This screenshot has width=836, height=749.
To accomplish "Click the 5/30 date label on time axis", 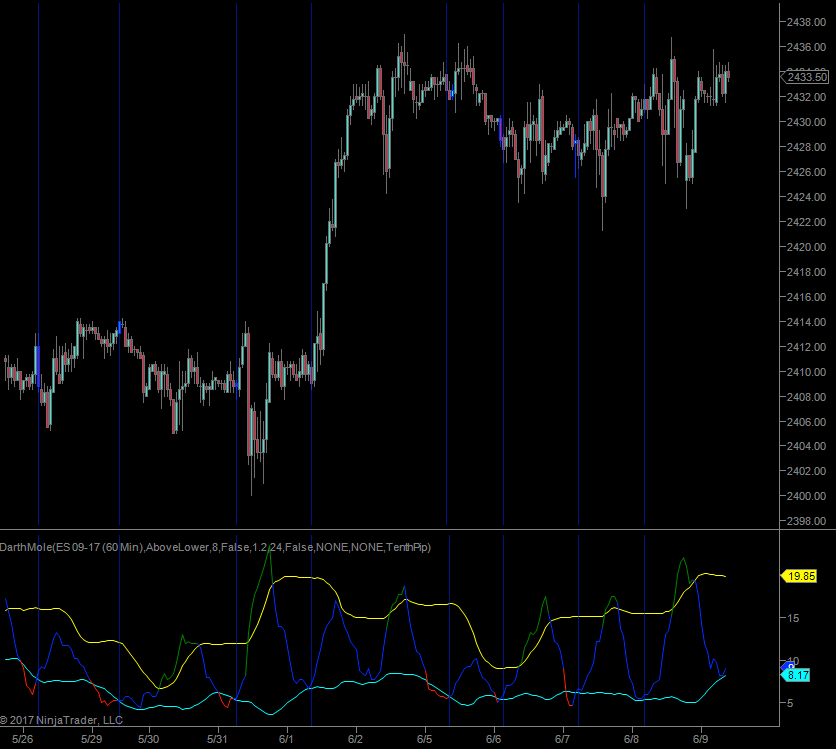I will click(149, 740).
